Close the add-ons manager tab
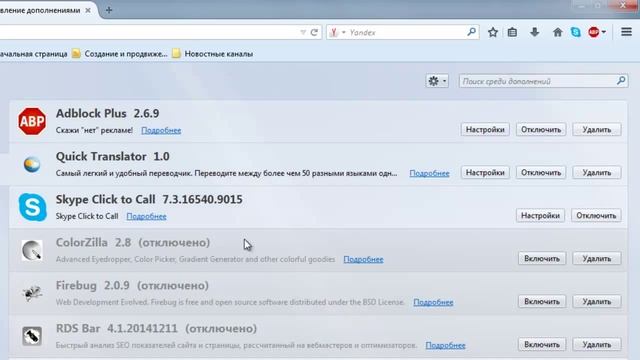Viewport: 640px width, 360px height. pos(88,10)
